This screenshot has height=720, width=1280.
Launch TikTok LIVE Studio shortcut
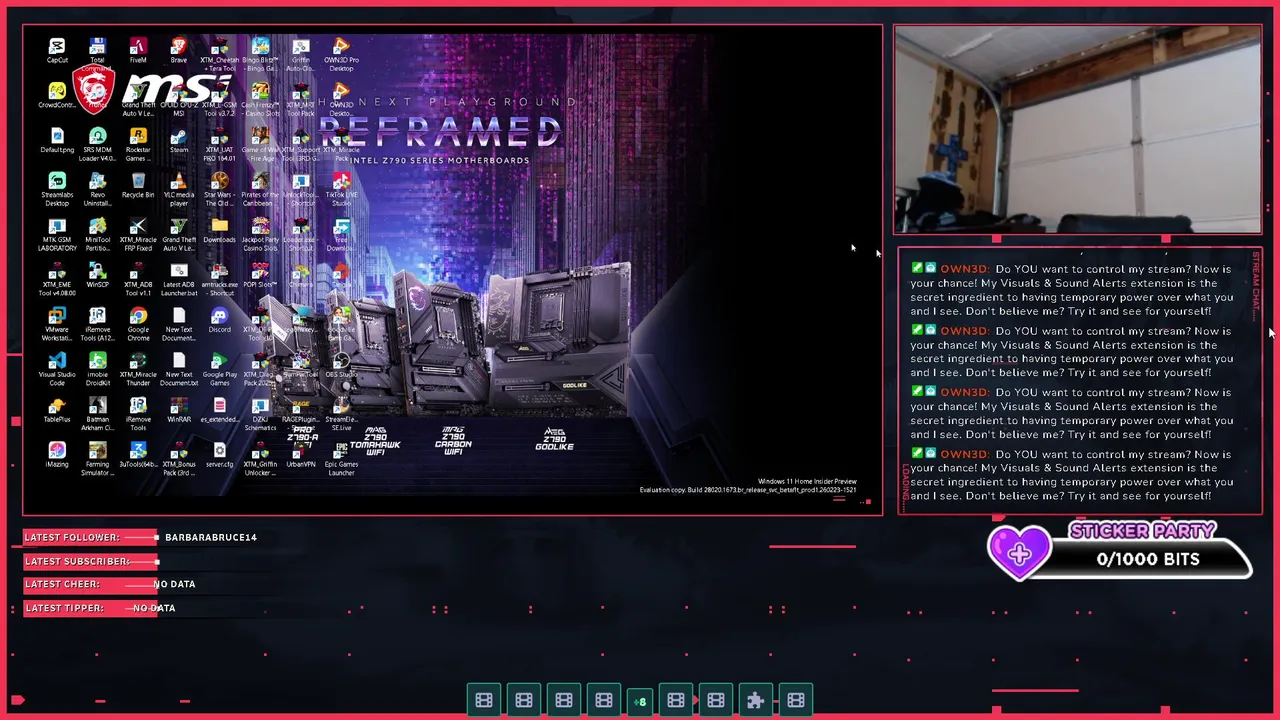coord(341,190)
